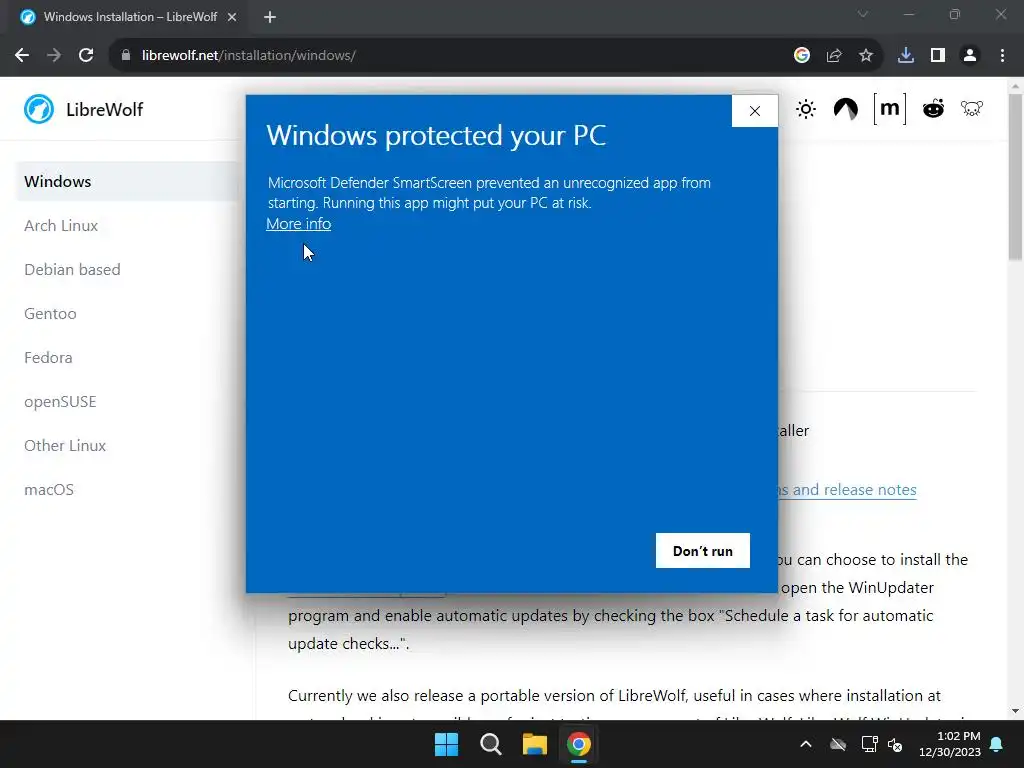Click the site lock icon in address bar
Viewport: 1024px width, 768px height.
click(x=126, y=56)
